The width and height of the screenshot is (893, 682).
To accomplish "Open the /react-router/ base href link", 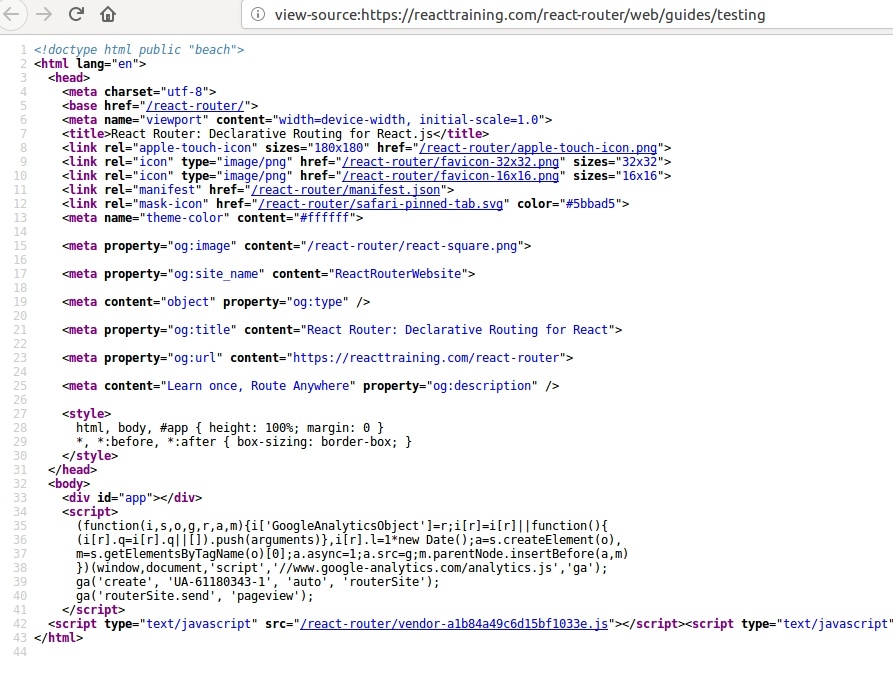I will 195,105.
